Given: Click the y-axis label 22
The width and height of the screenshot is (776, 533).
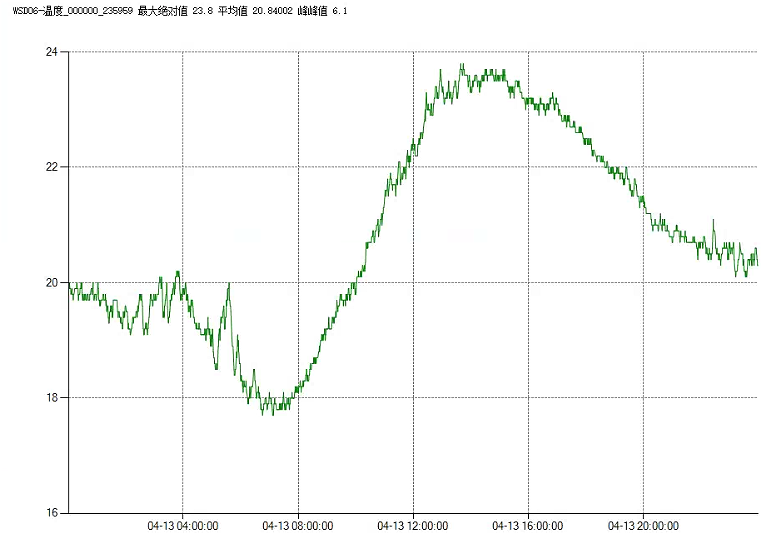Looking at the screenshot, I should 52,167.
